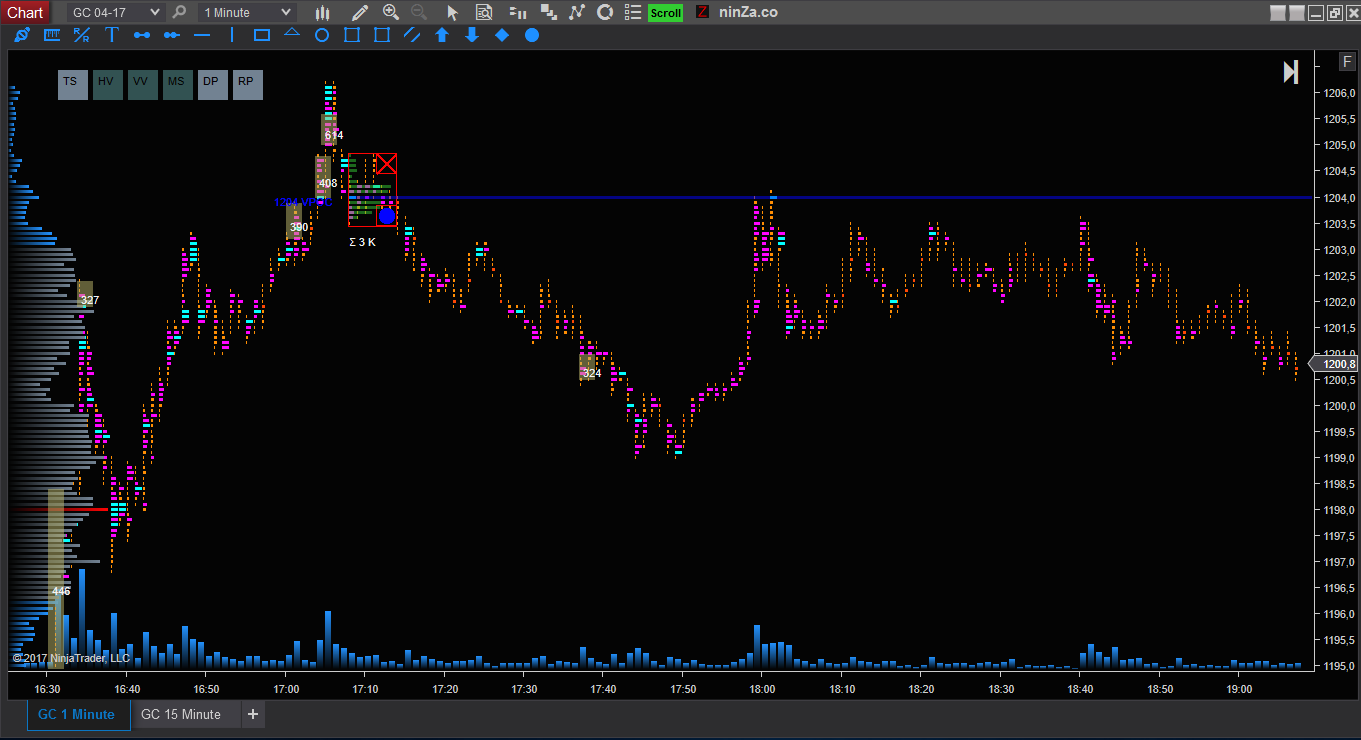Choose the blue diamond marker tool

click(502, 35)
